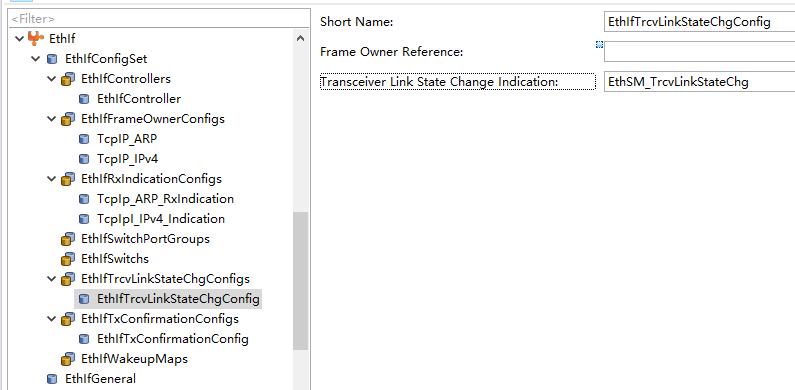Click the EthIfWakeupMaps container icon
The image size is (795, 390).
pyautogui.click(x=68, y=359)
